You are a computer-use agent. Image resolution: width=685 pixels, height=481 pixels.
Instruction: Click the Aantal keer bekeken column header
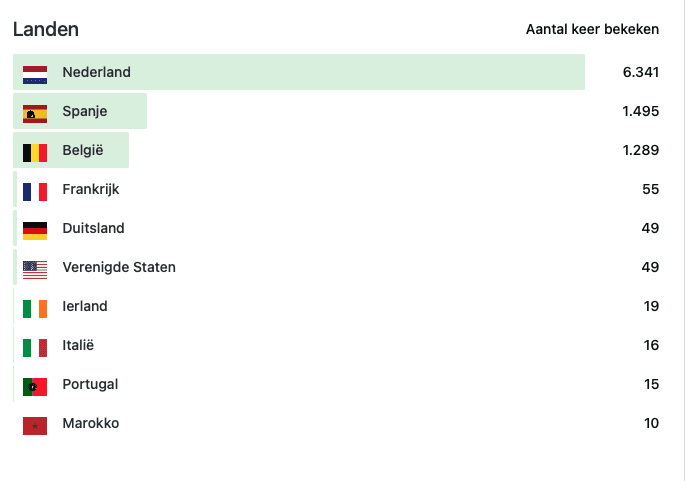[x=592, y=30]
